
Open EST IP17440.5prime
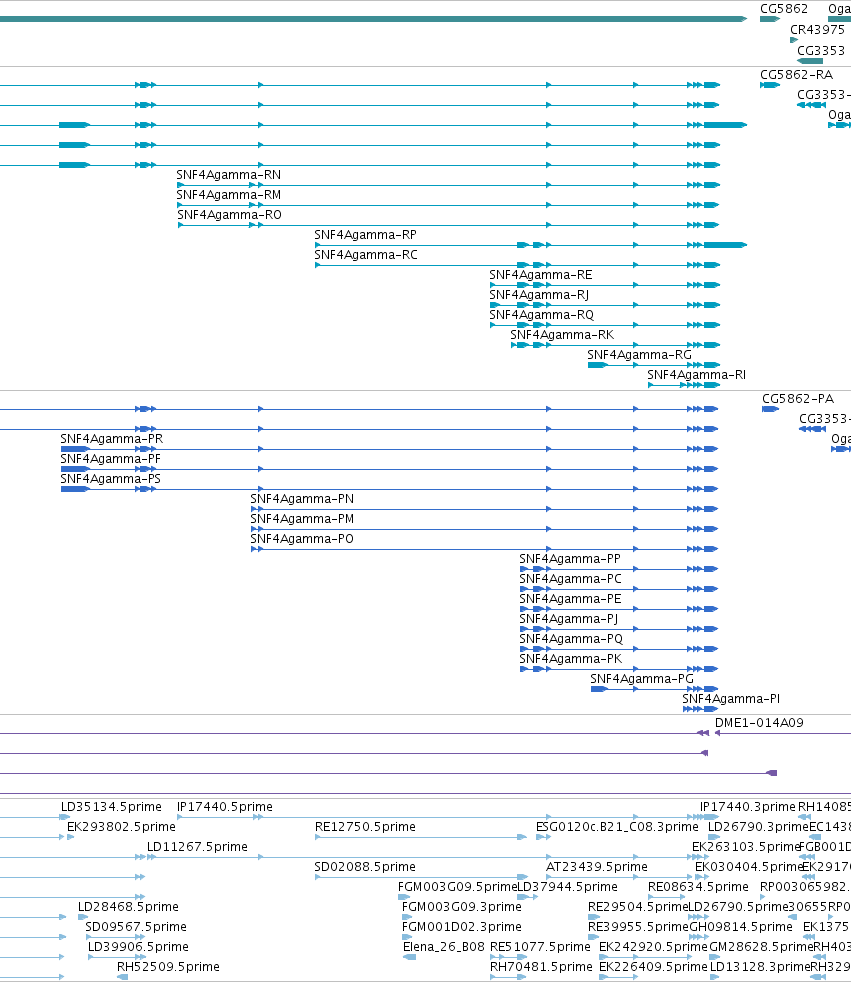click(225, 807)
